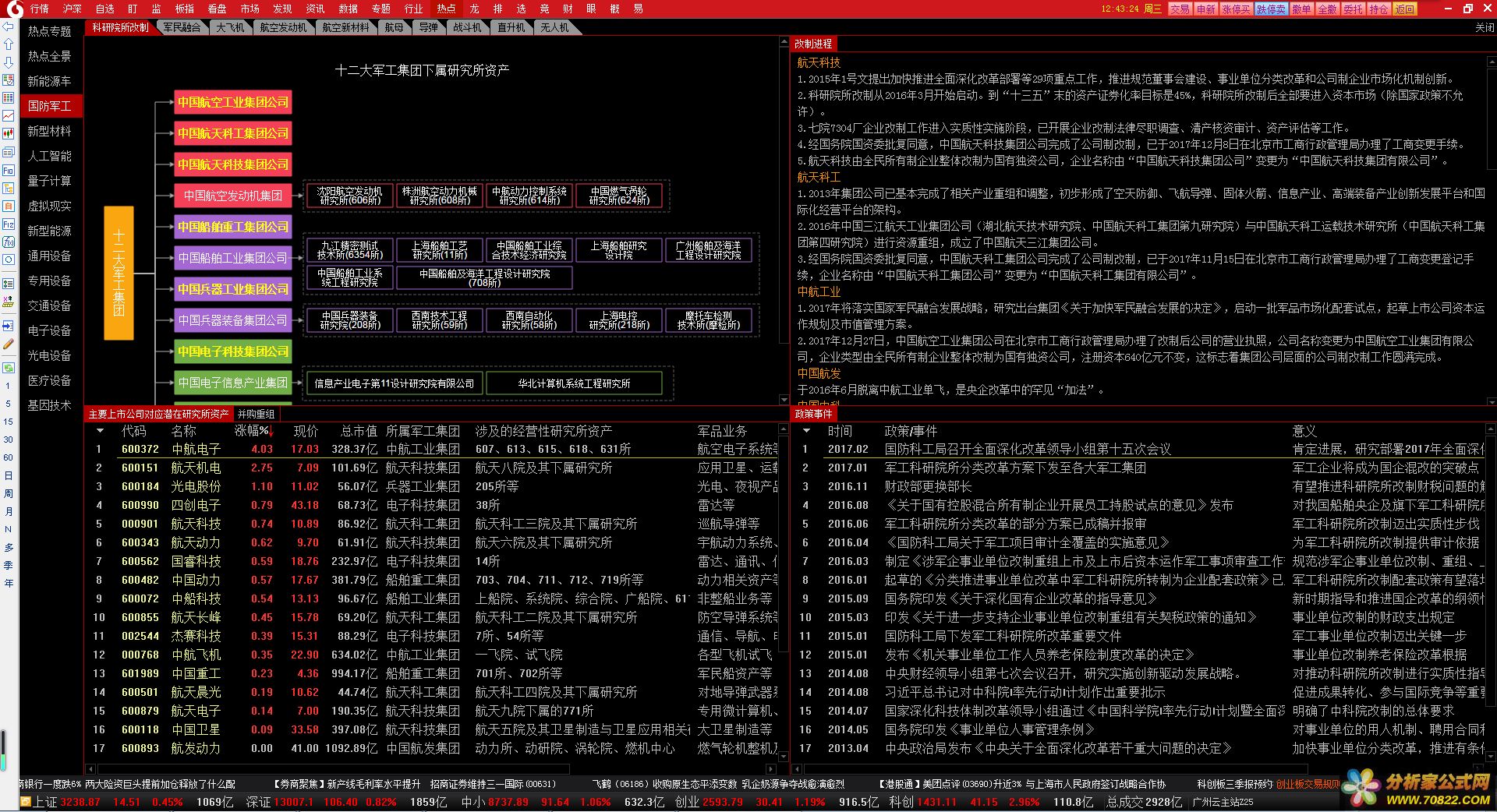The image size is (1497, 812).
Task: Click scroll-up arrow of the diagram panel scrollbar
Action: (x=784, y=41)
